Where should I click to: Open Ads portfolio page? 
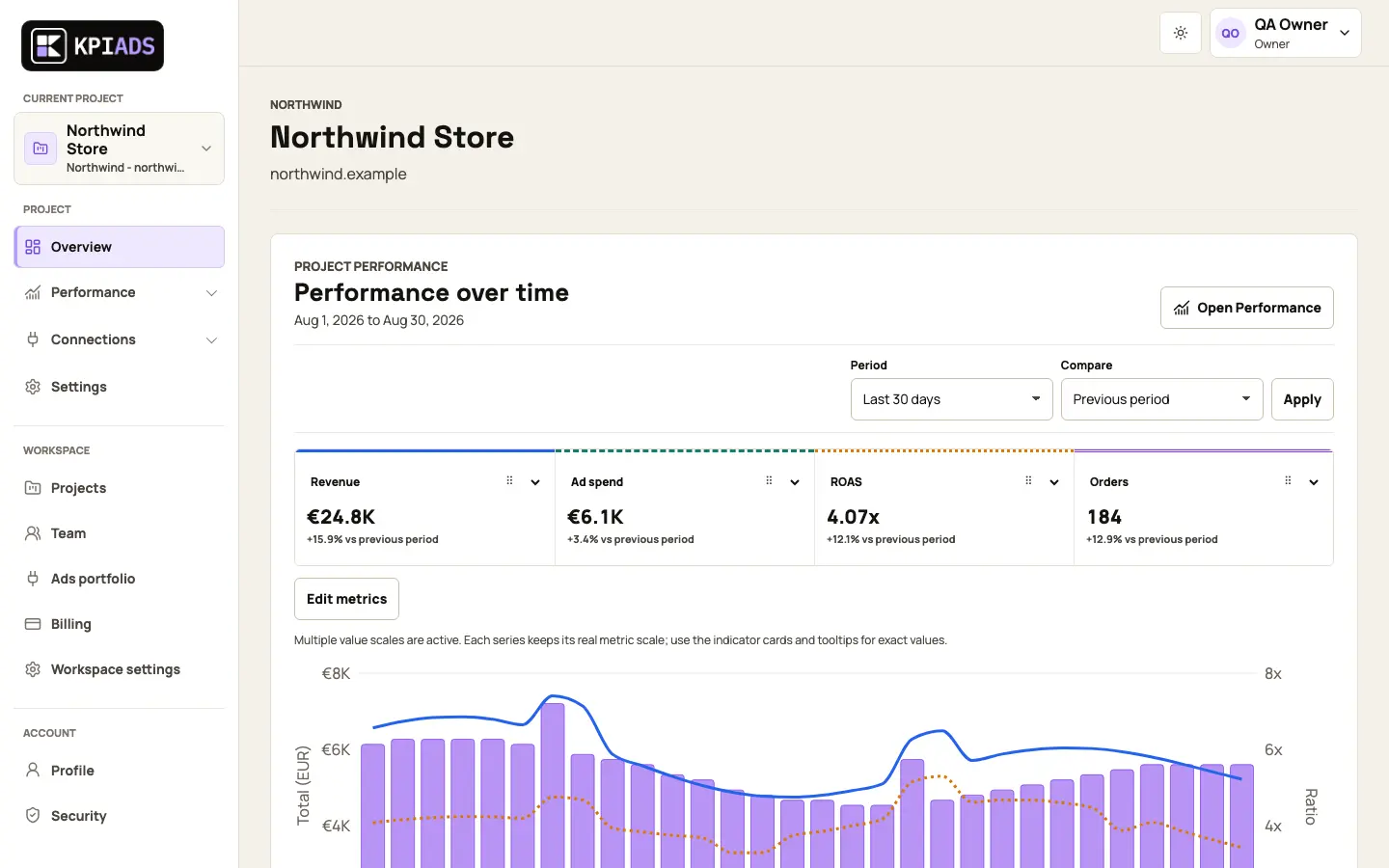[120, 579]
